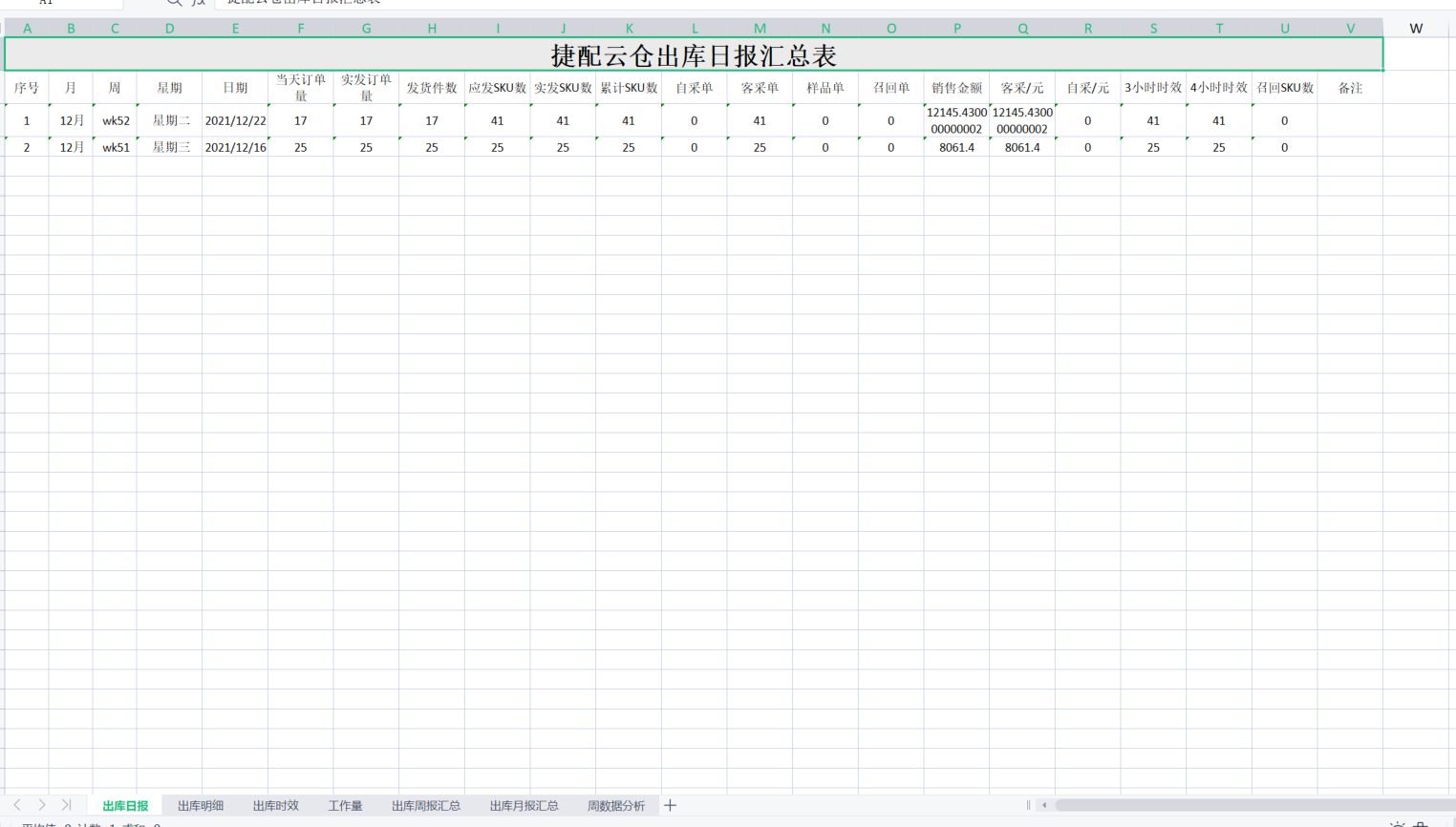
Task: Switch to the 工作量 sheet tab
Action: (x=345, y=806)
